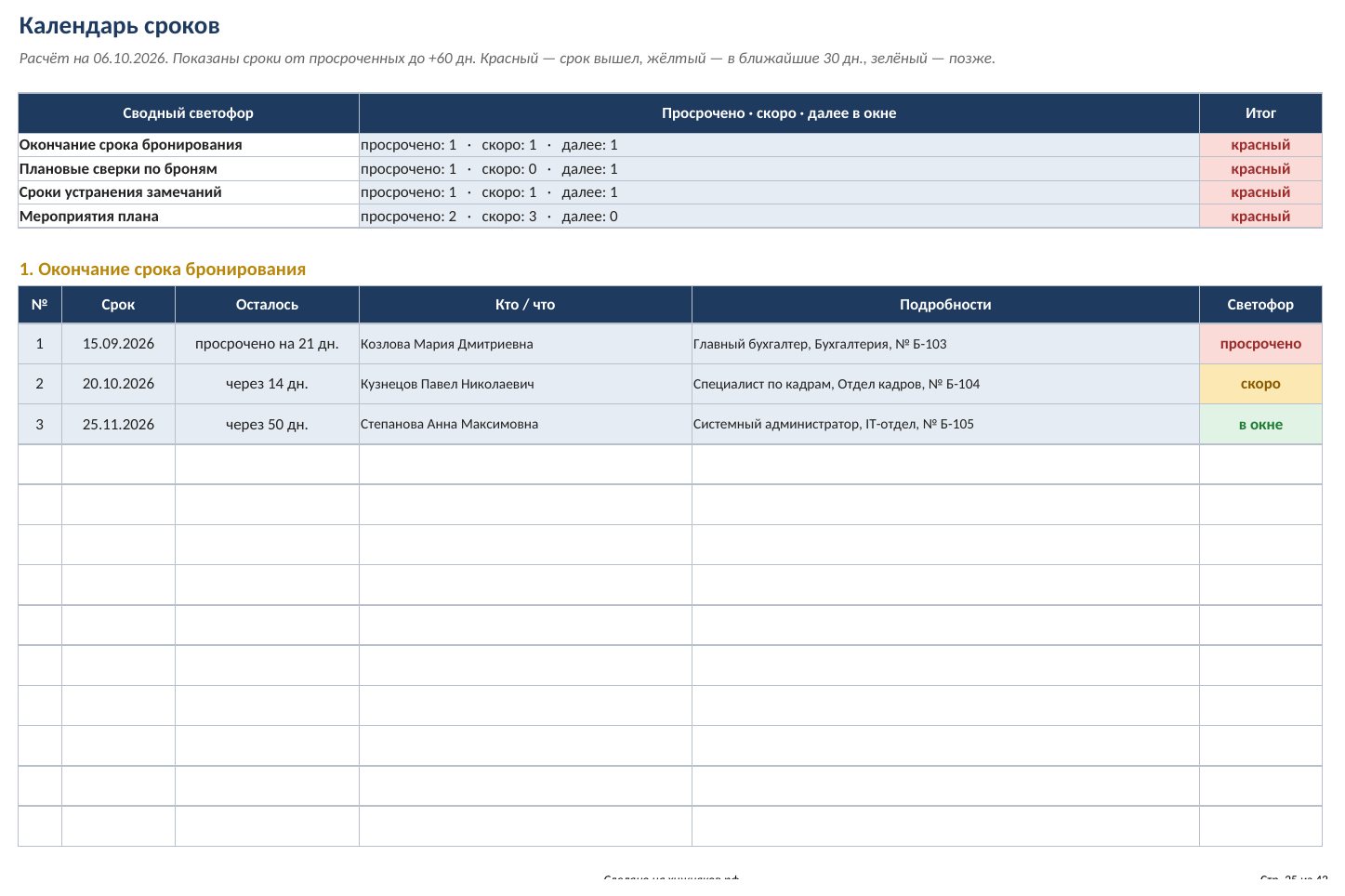The height and width of the screenshot is (896, 1345).
Task: Select the name "Кузнецов Павел Николаевич"
Action: [x=447, y=384]
